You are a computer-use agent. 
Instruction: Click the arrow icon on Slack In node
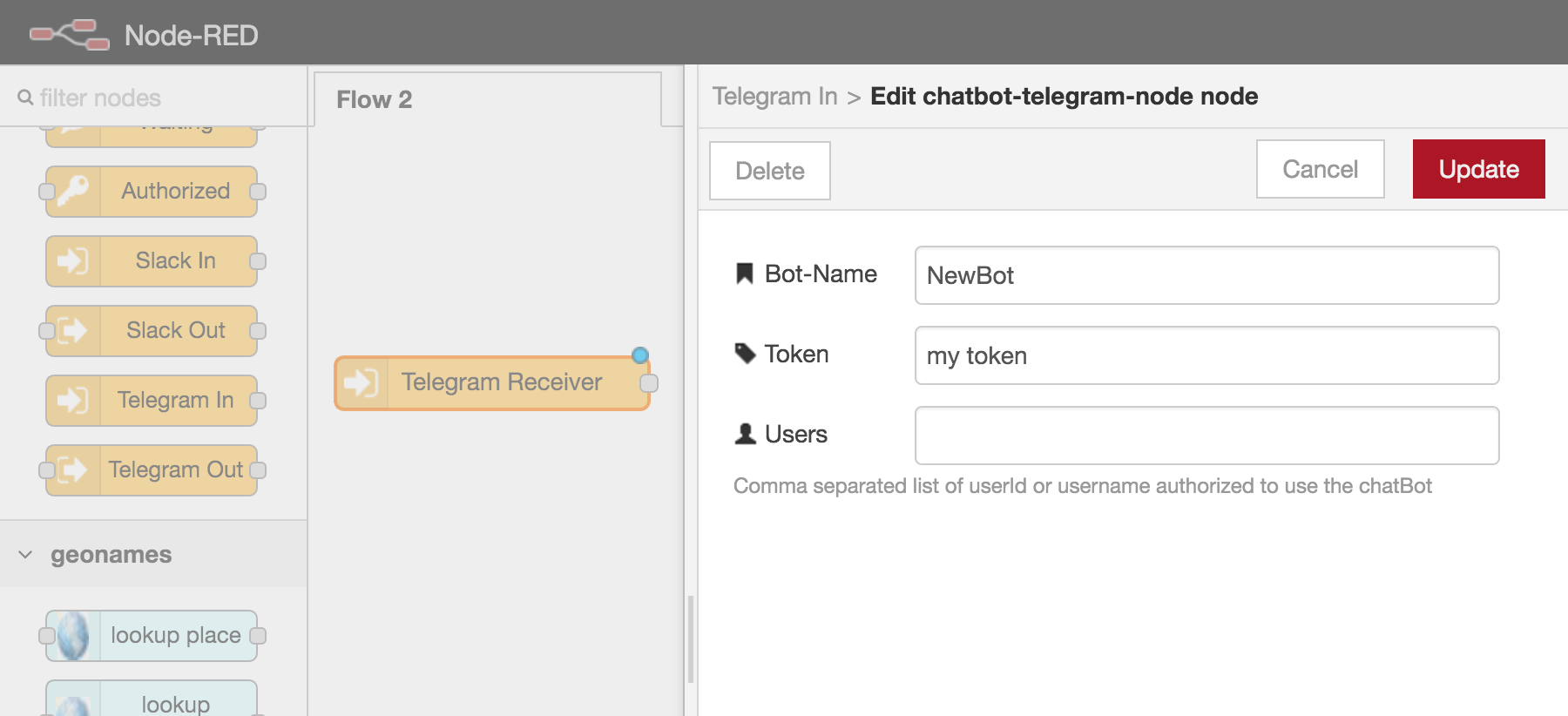(73, 261)
